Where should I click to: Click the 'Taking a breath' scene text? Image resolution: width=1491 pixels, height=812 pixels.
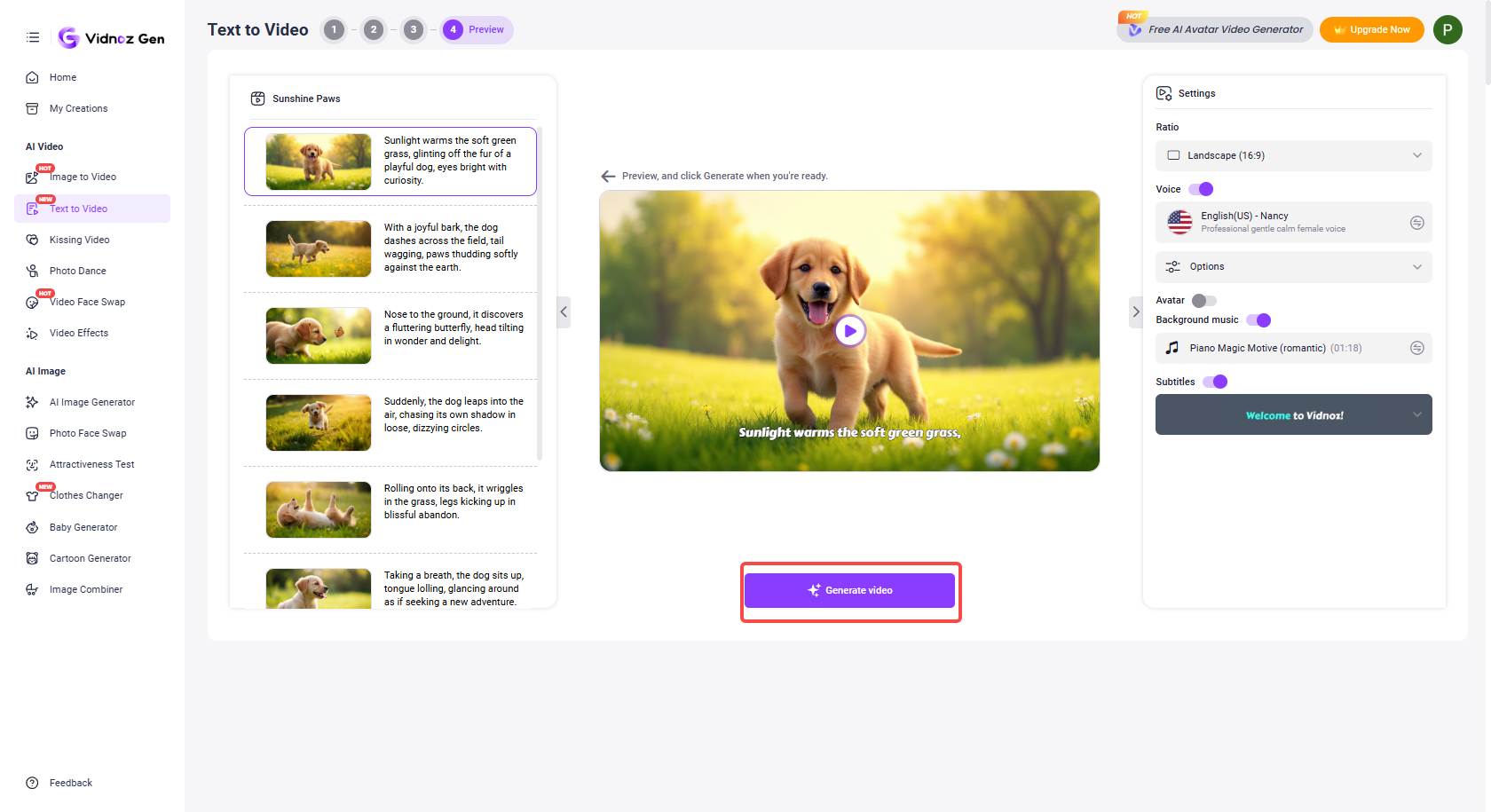point(454,588)
